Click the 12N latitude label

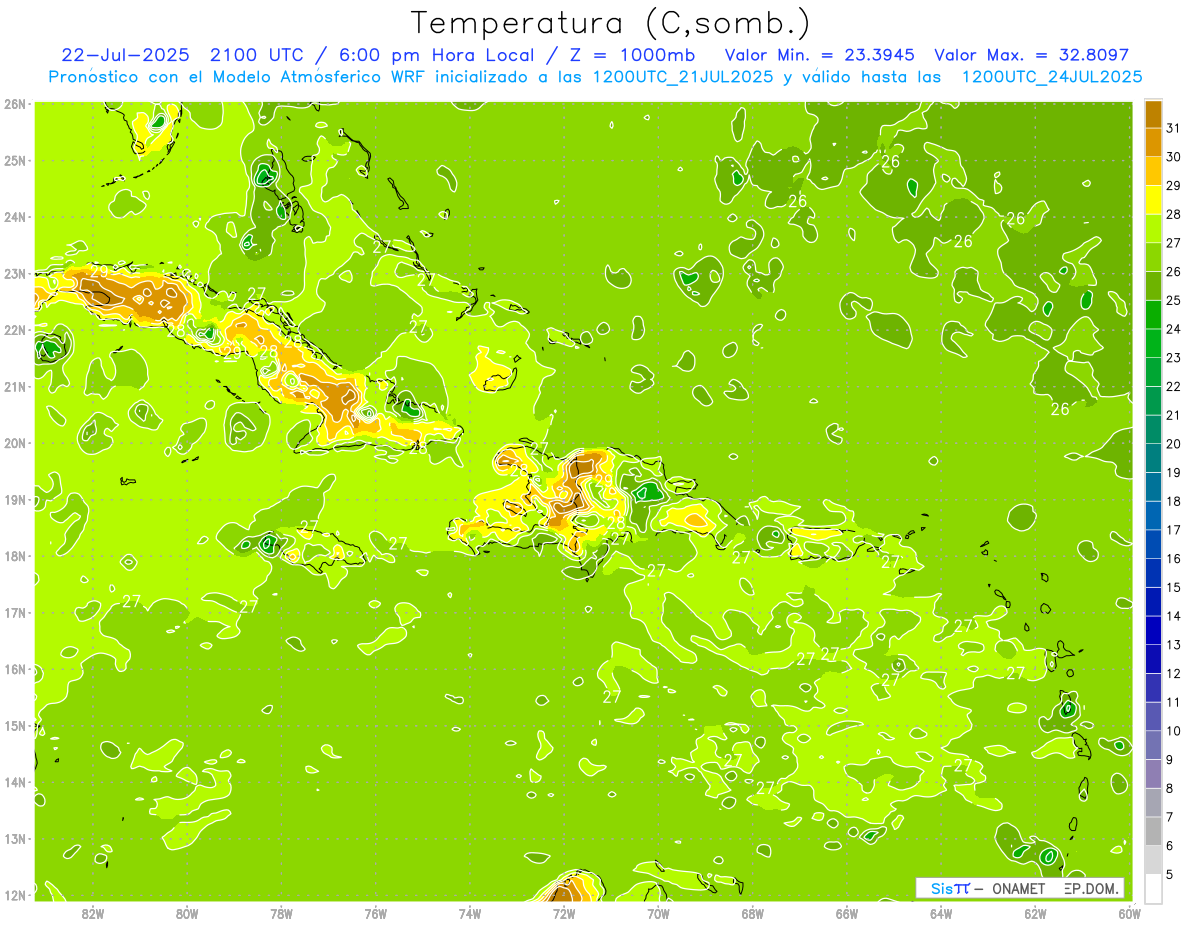click(15, 895)
